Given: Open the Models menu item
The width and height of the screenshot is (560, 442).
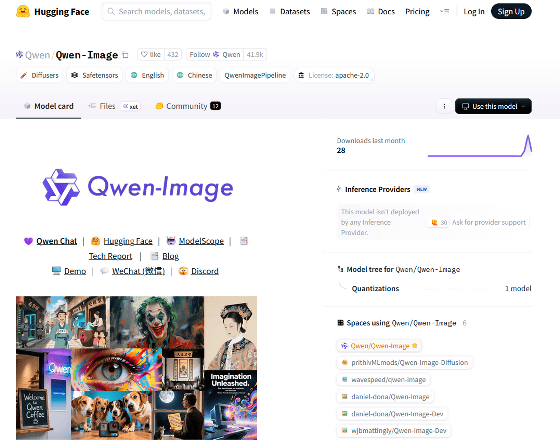Looking at the screenshot, I should click(240, 11).
